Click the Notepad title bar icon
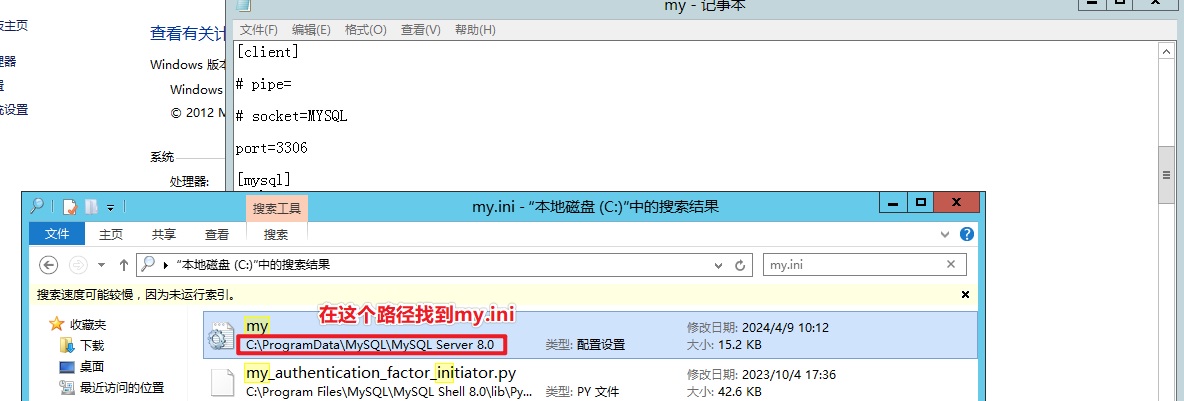This screenshot has width=1184, height=401. (x=241, y=5)
